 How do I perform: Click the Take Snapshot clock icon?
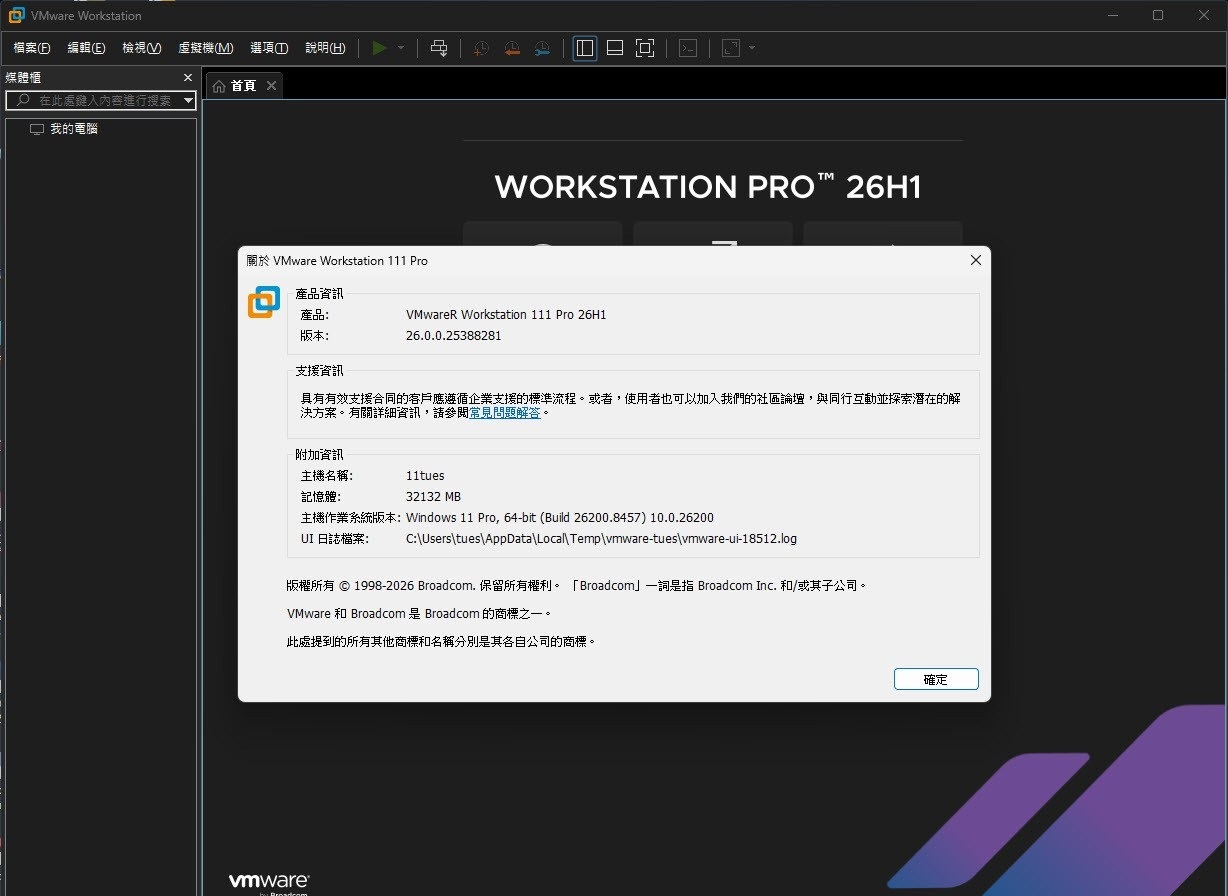481,48
